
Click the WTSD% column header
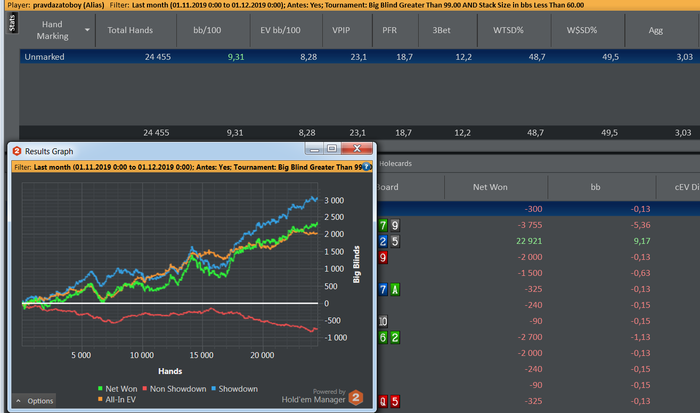tap(508, 30)
